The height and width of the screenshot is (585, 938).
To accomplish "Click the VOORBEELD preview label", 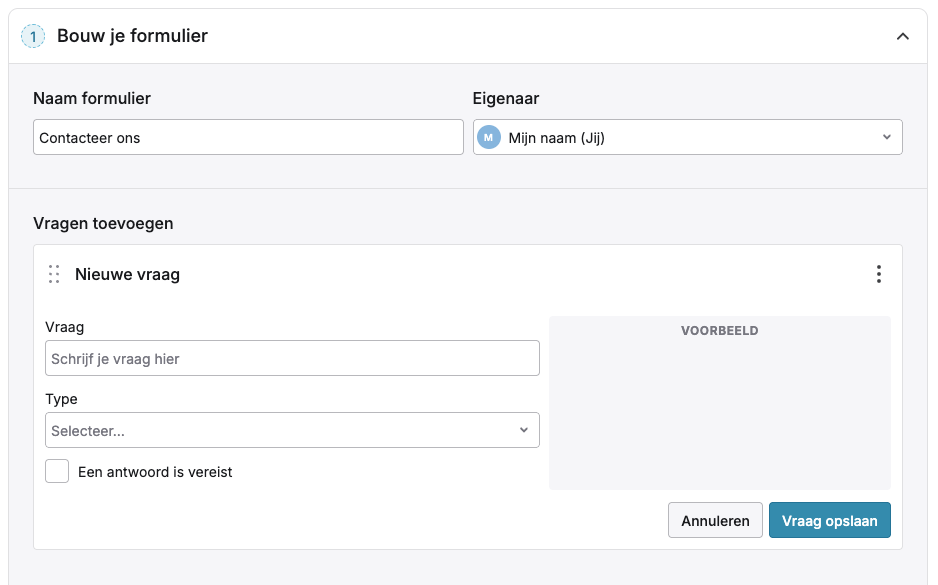I will pos(720,331).
